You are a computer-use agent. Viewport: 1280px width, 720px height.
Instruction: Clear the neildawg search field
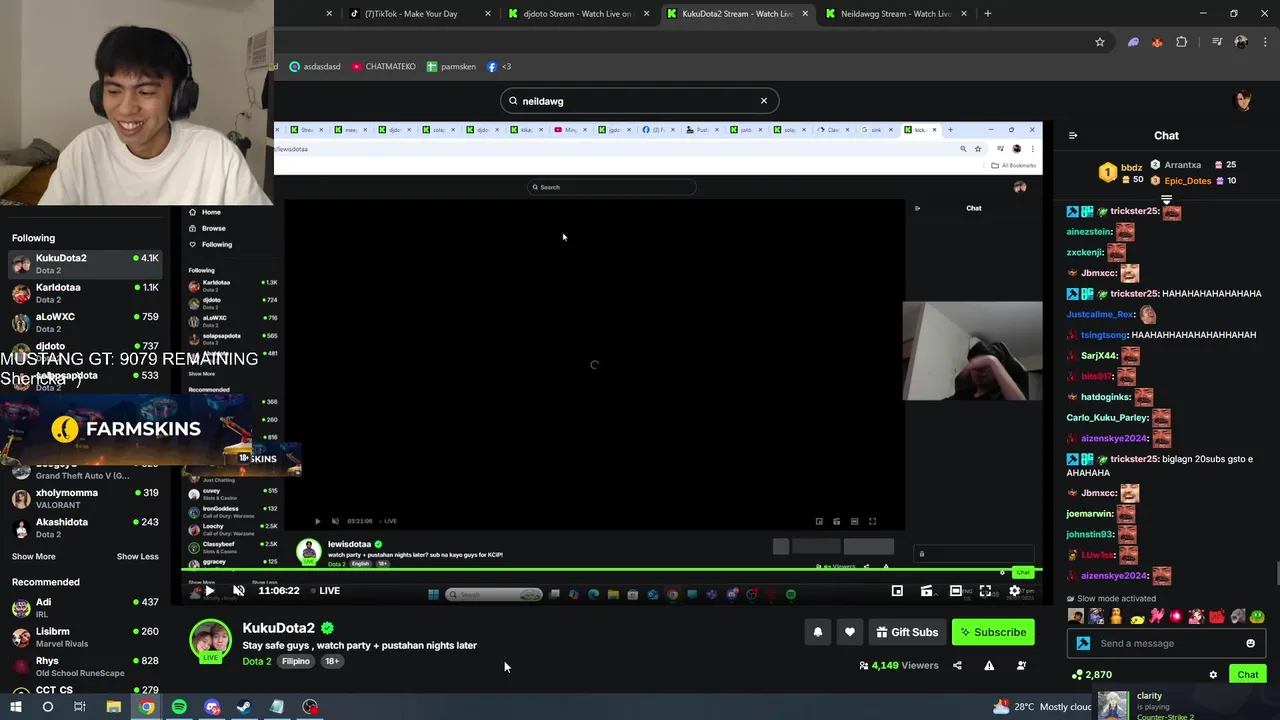pos(764,101)
